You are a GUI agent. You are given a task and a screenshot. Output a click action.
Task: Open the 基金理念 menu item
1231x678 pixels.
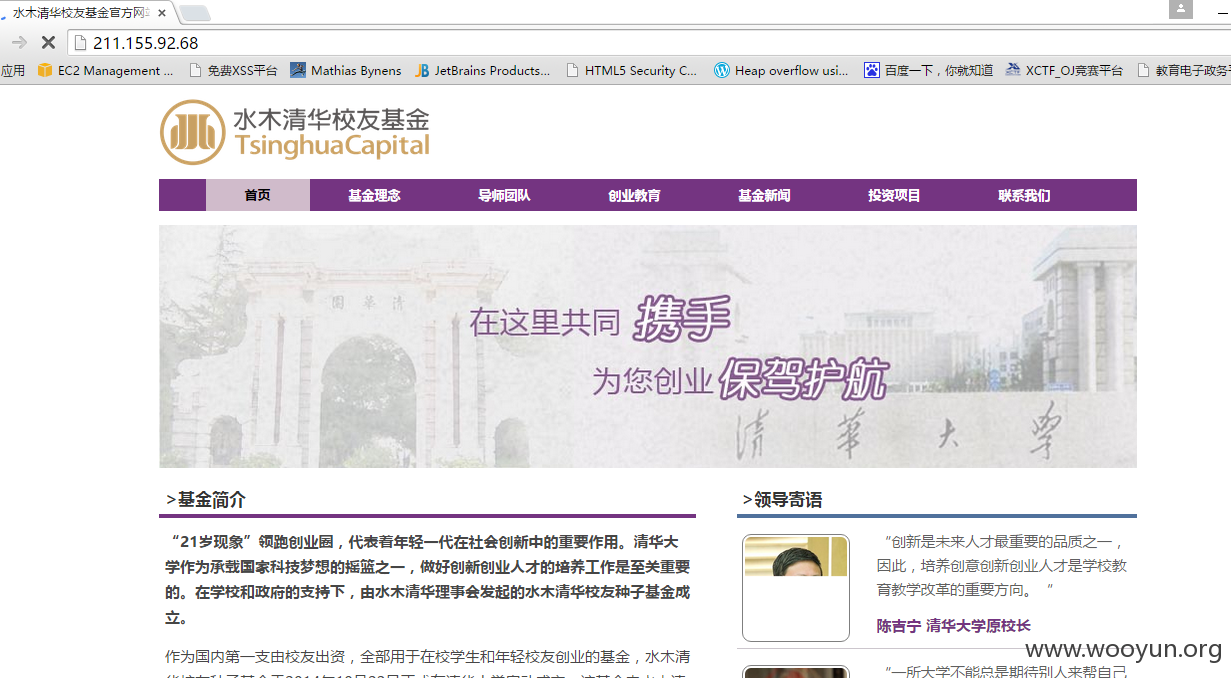(374, 195)
